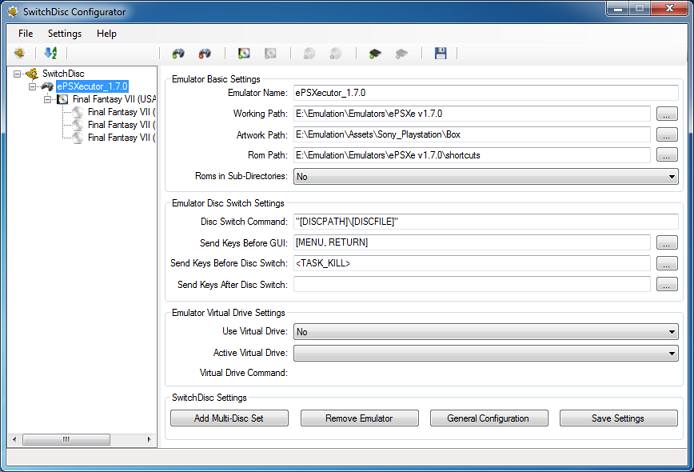Viewport: 694px width, 472px height.
Task: Click the second greyed disc toolbar icon
Action: [335, 54]
